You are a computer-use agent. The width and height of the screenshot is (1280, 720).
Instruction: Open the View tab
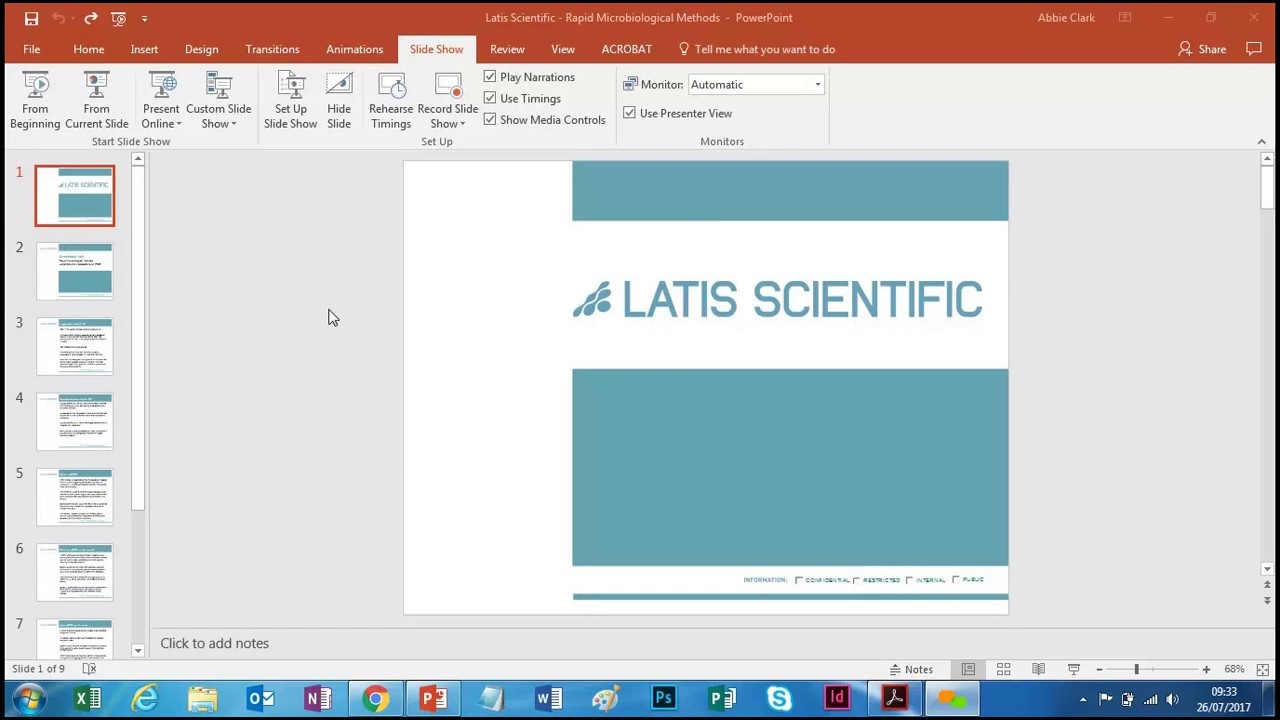(x=563, y=49)
